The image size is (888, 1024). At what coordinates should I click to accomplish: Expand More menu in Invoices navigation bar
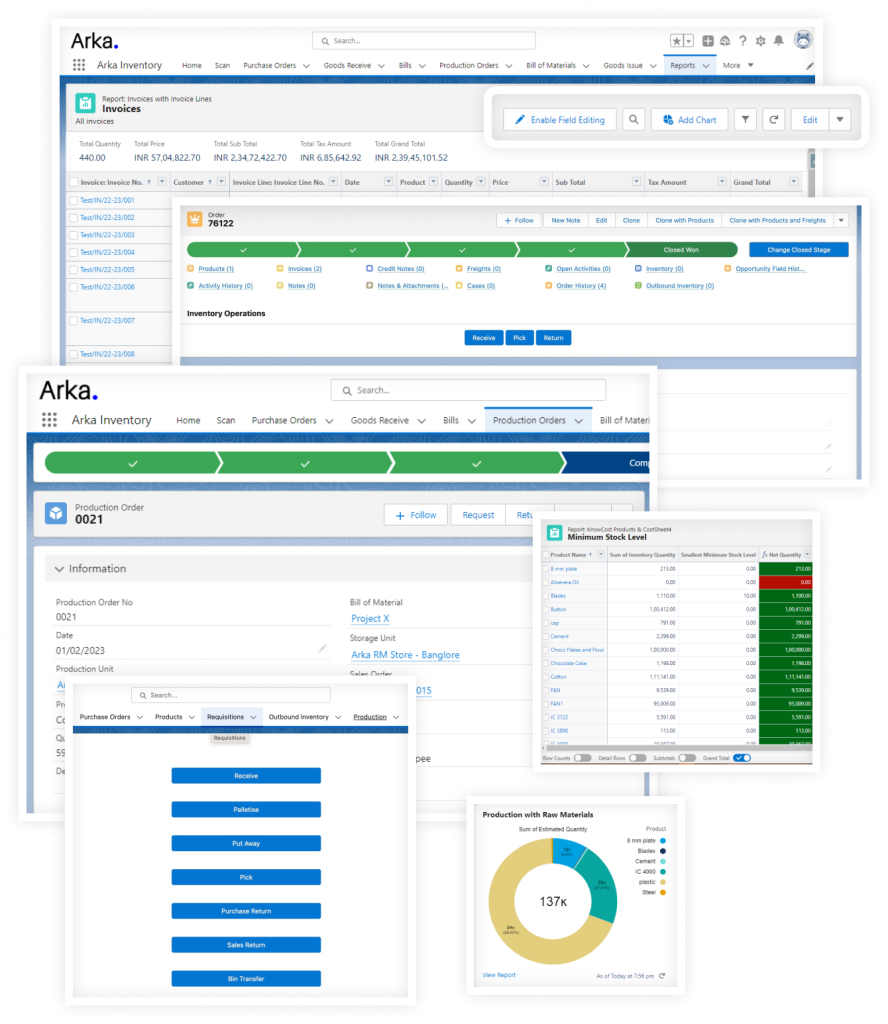738,65
